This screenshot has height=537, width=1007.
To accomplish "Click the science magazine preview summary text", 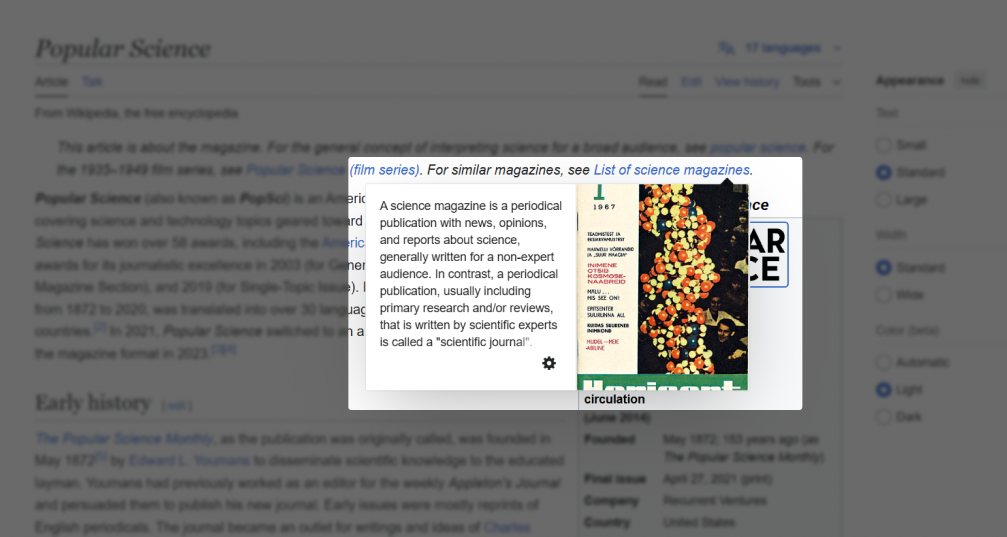I will [x=471, y=274].
